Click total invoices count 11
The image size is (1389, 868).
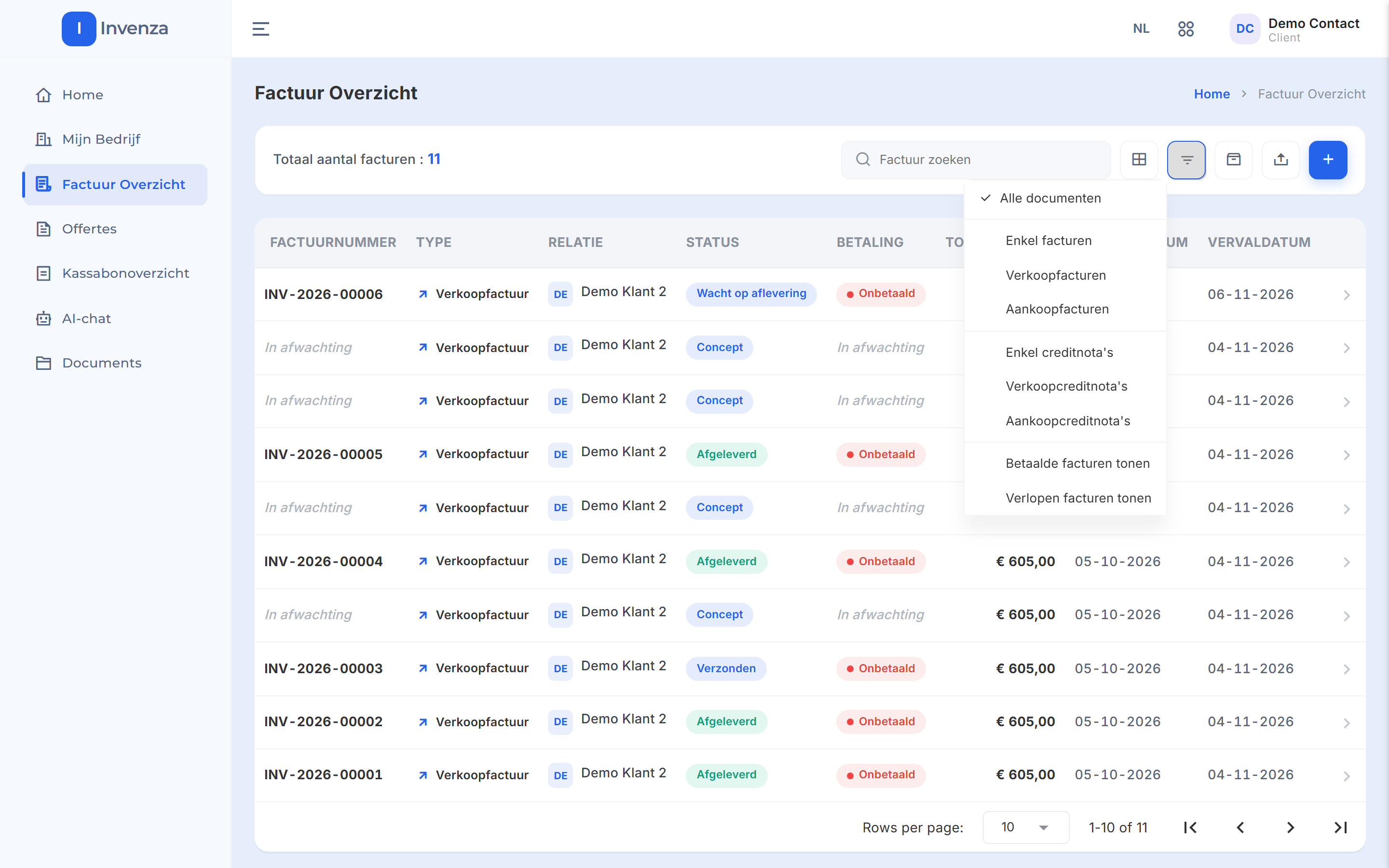tap(434, 159)
